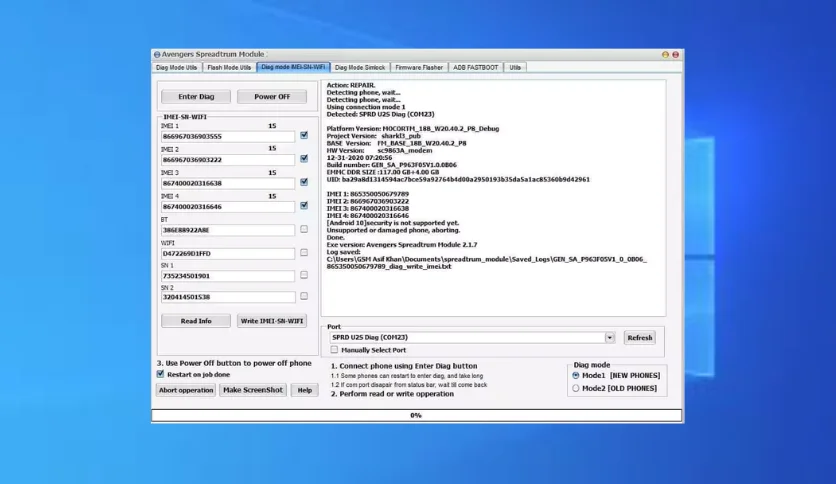Viewport: 836px width, 484px height.
Task: Open the Diag Mode Utils tab
Action: coord(176,68)
